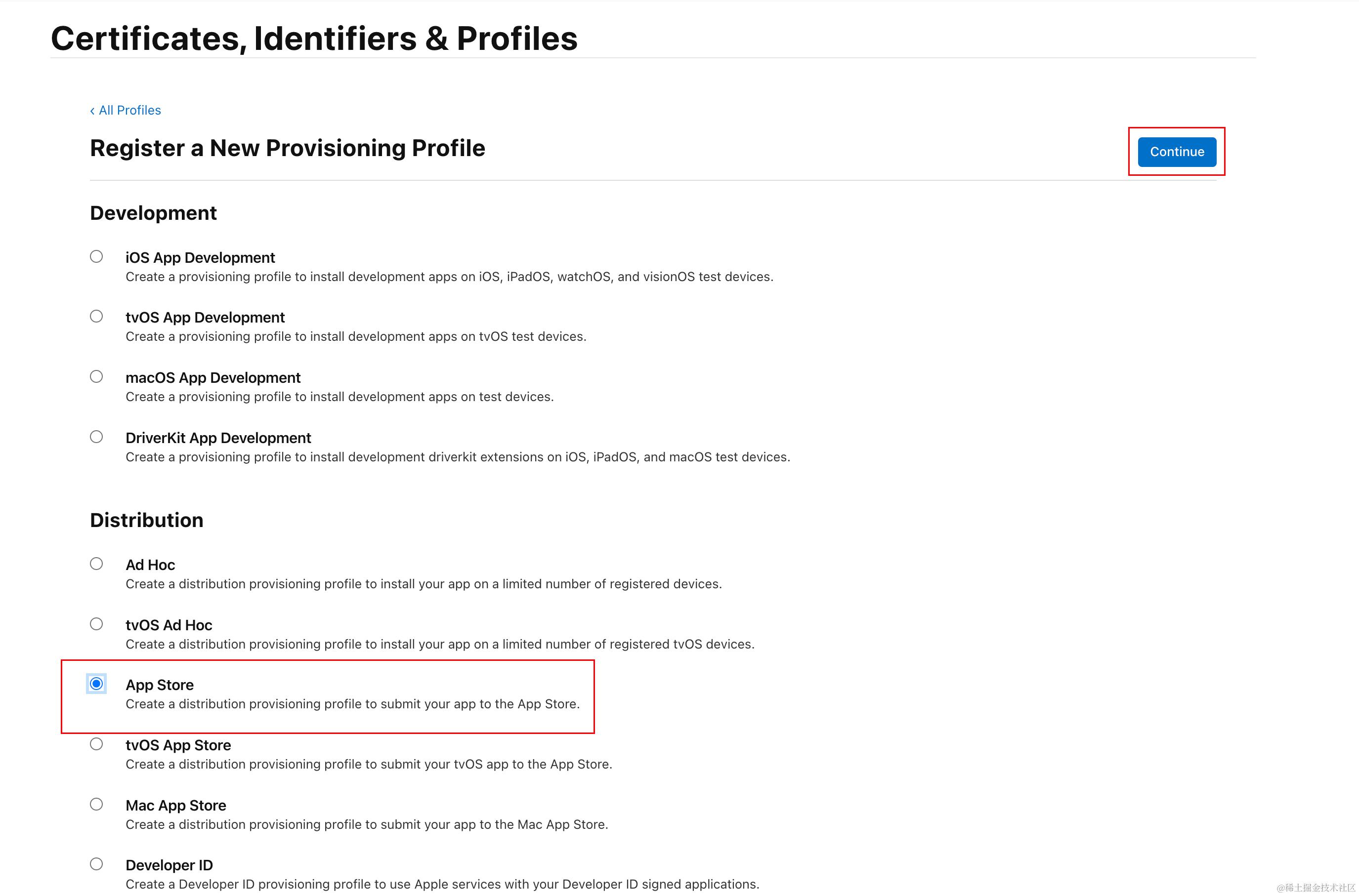Choose the Ad Hoc distribution radio button
The image size is (1359, 896).
click(96, 564)
